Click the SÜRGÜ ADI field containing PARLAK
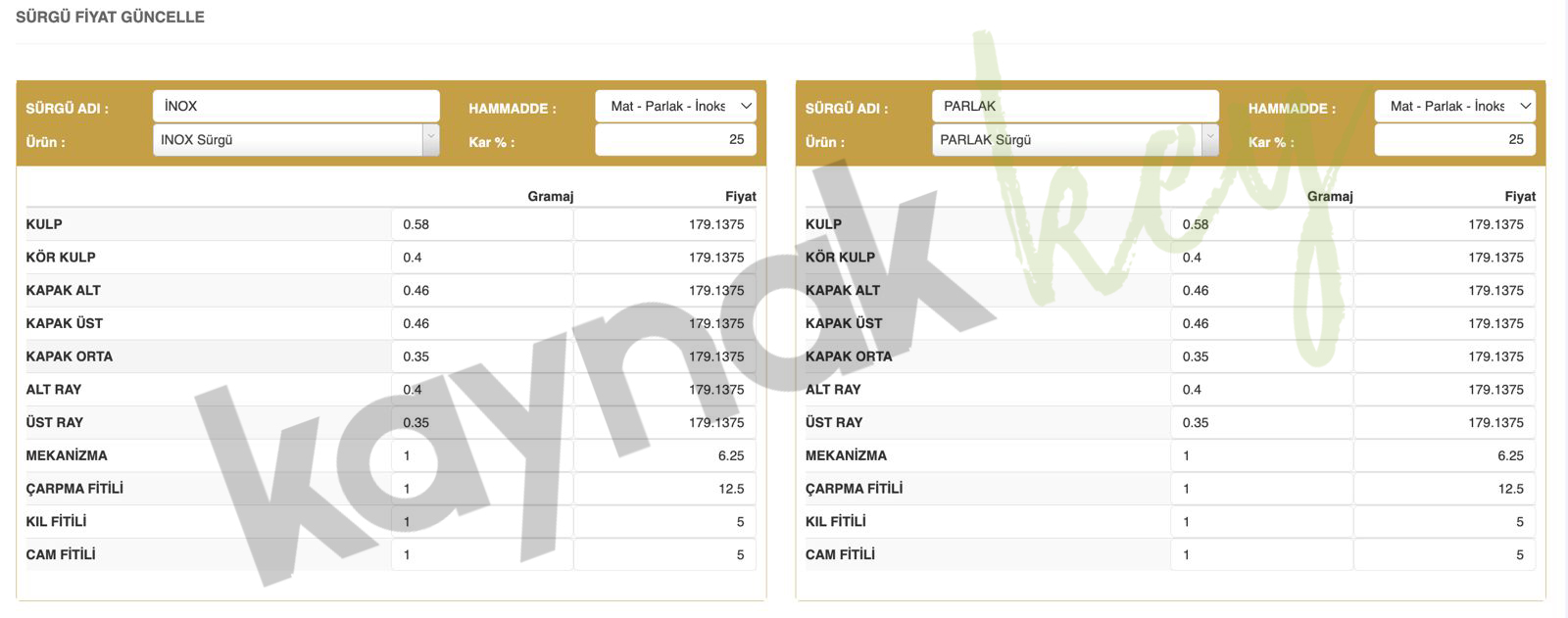 click(1075, 106)
